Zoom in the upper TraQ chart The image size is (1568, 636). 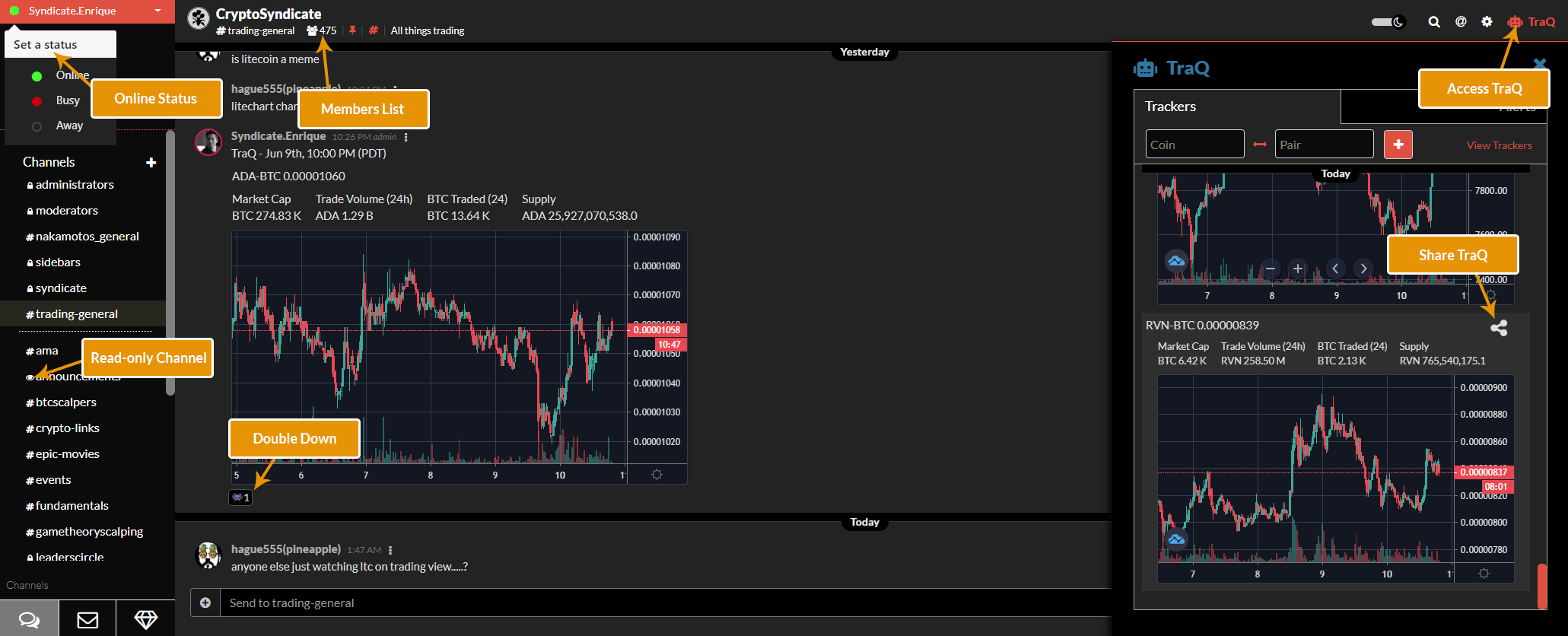pos(1298,269)
